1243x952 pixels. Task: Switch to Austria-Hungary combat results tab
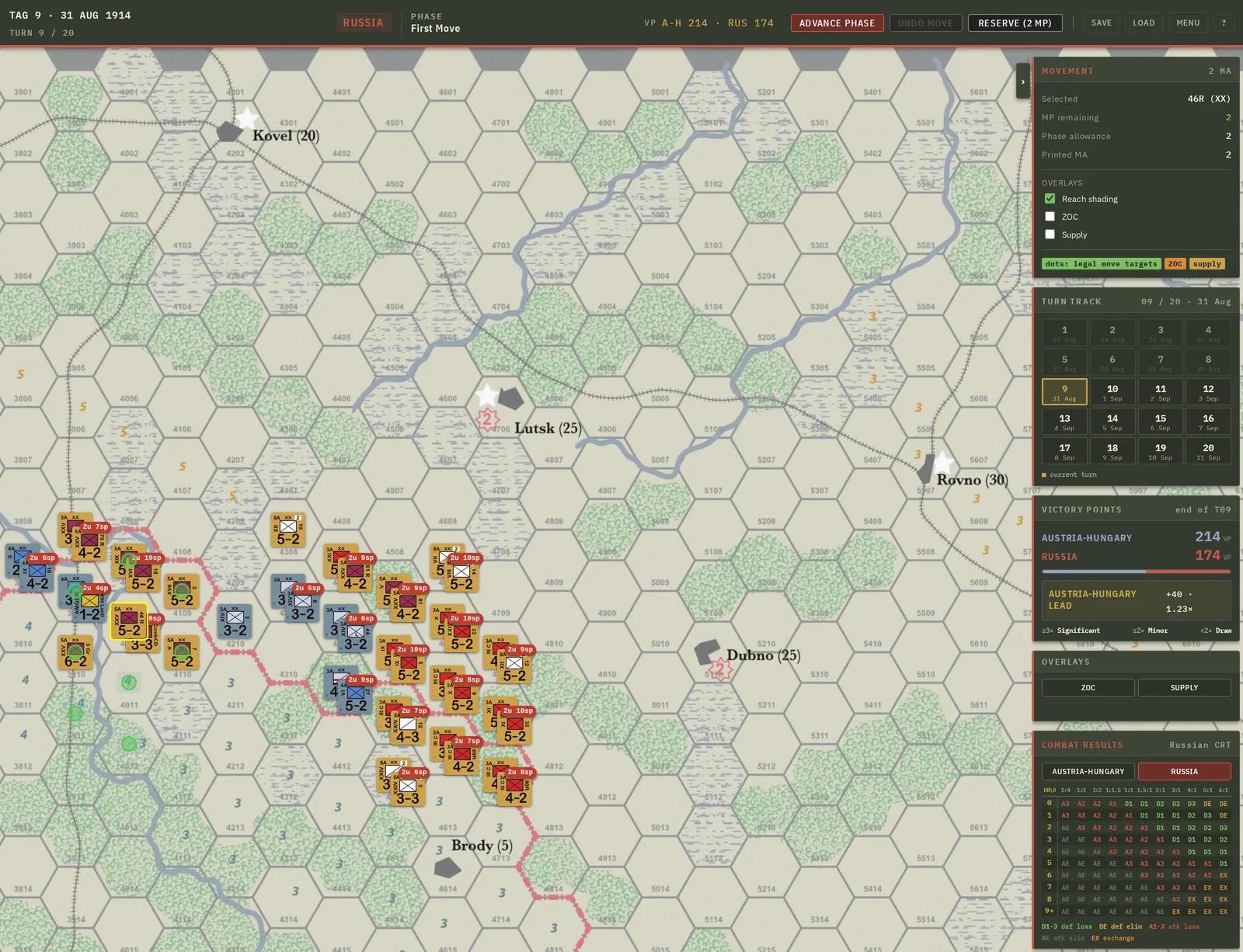(x=1088, y=772)
